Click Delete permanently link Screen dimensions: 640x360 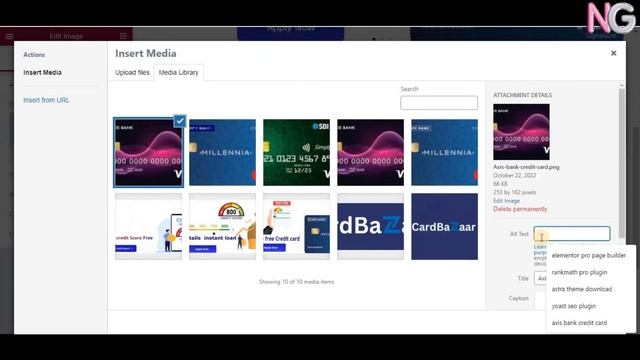[520, 209]
